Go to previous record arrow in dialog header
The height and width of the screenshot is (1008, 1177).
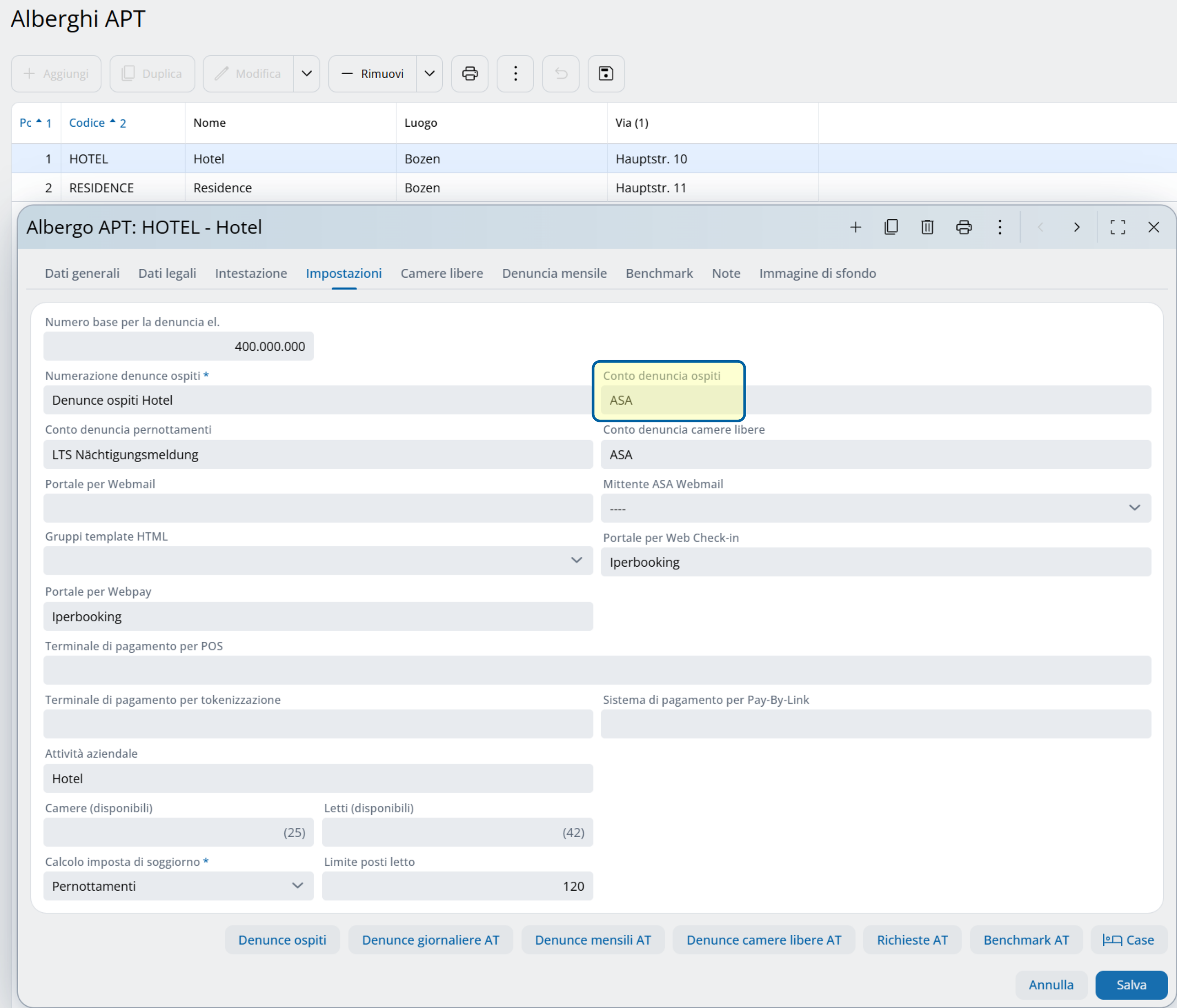[1041, 227]
